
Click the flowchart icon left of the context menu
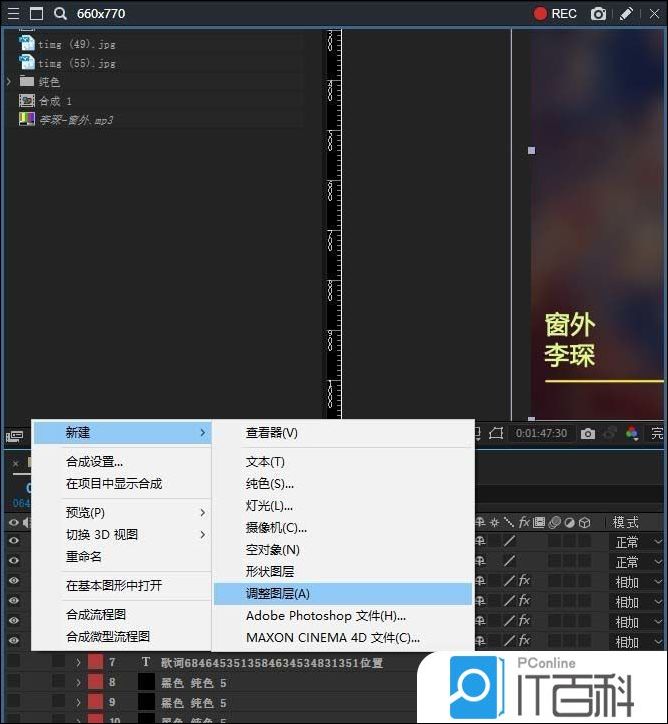click(x=15, y=436)
